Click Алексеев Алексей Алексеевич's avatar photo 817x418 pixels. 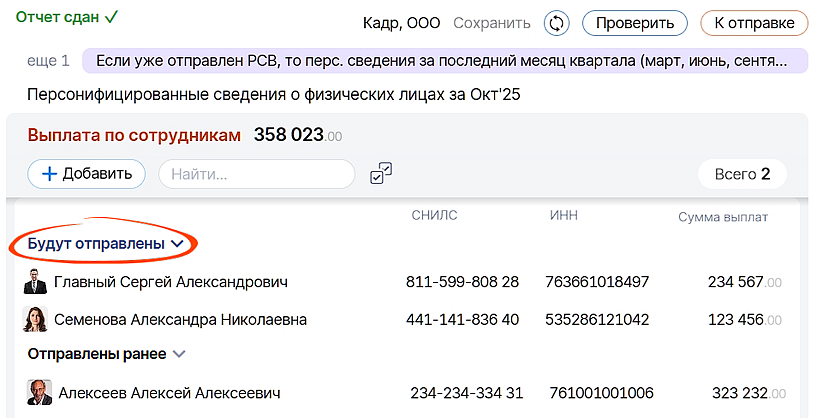(38, 393)
